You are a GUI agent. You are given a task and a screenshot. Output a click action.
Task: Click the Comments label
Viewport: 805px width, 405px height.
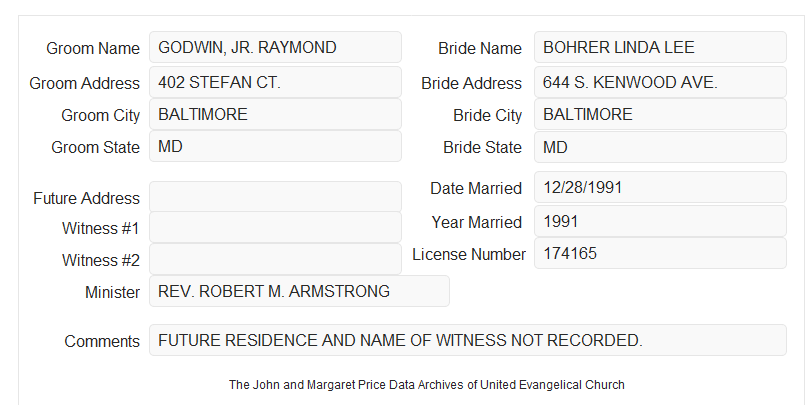click(102, 341)
